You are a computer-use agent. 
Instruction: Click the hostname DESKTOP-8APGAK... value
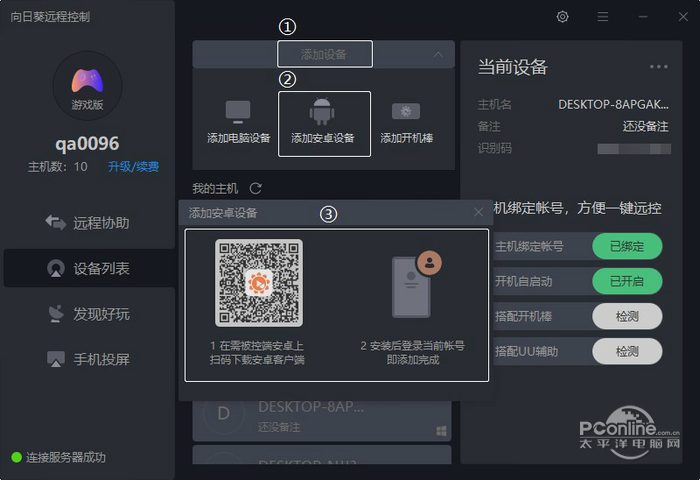[x=613, y=104]
